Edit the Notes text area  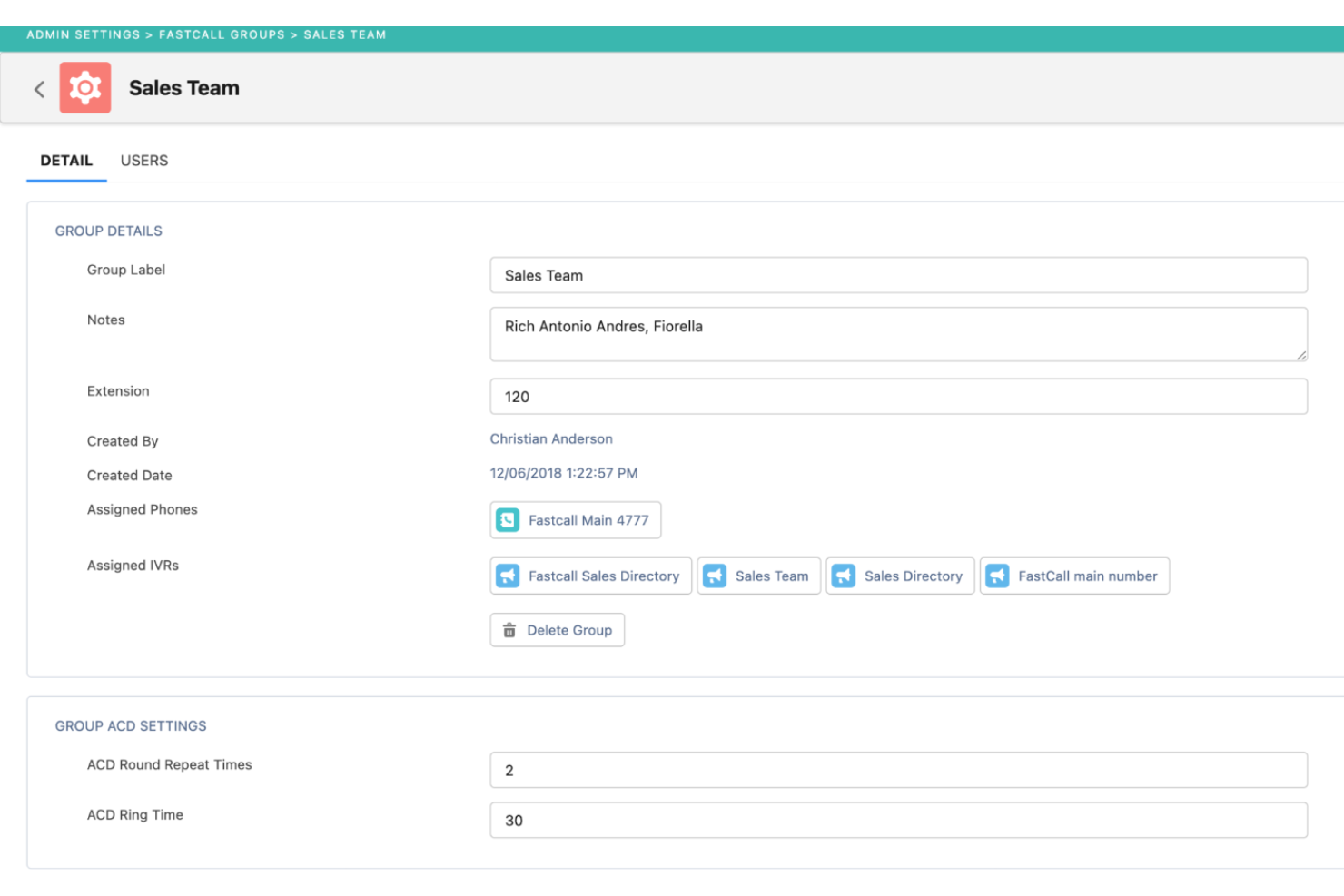pyautogui.click(x=898, y=332)
